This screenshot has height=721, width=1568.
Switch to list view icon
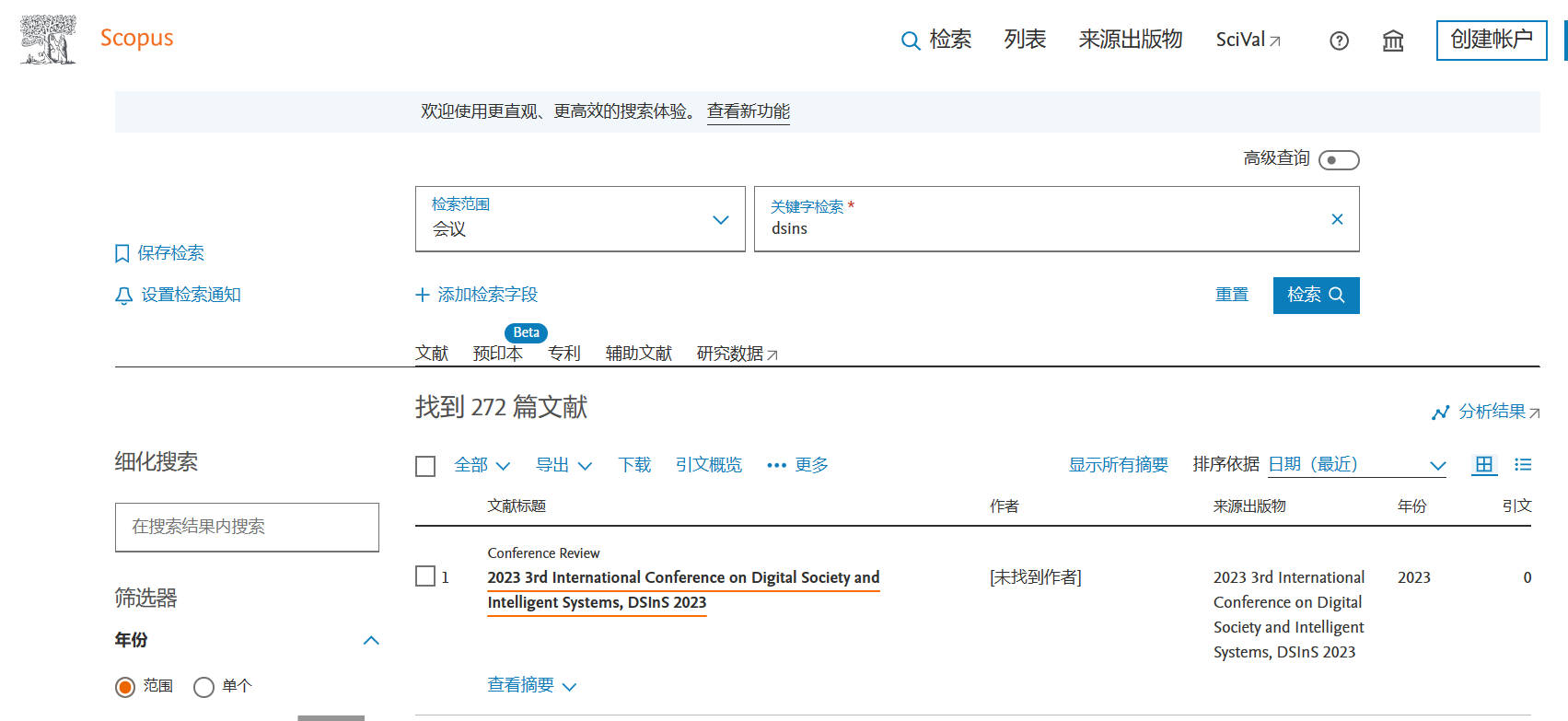1523,465
